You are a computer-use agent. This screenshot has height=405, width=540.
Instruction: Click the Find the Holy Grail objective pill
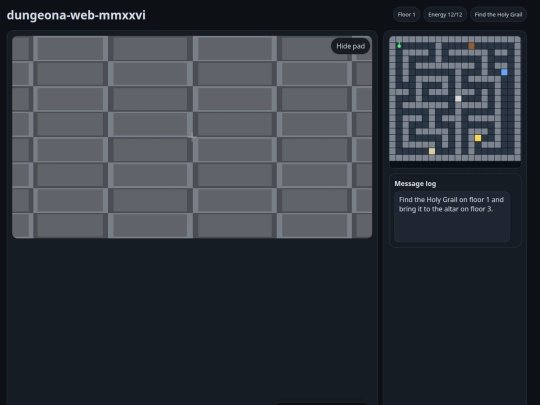pyautogui.click(x=498, y=15)
